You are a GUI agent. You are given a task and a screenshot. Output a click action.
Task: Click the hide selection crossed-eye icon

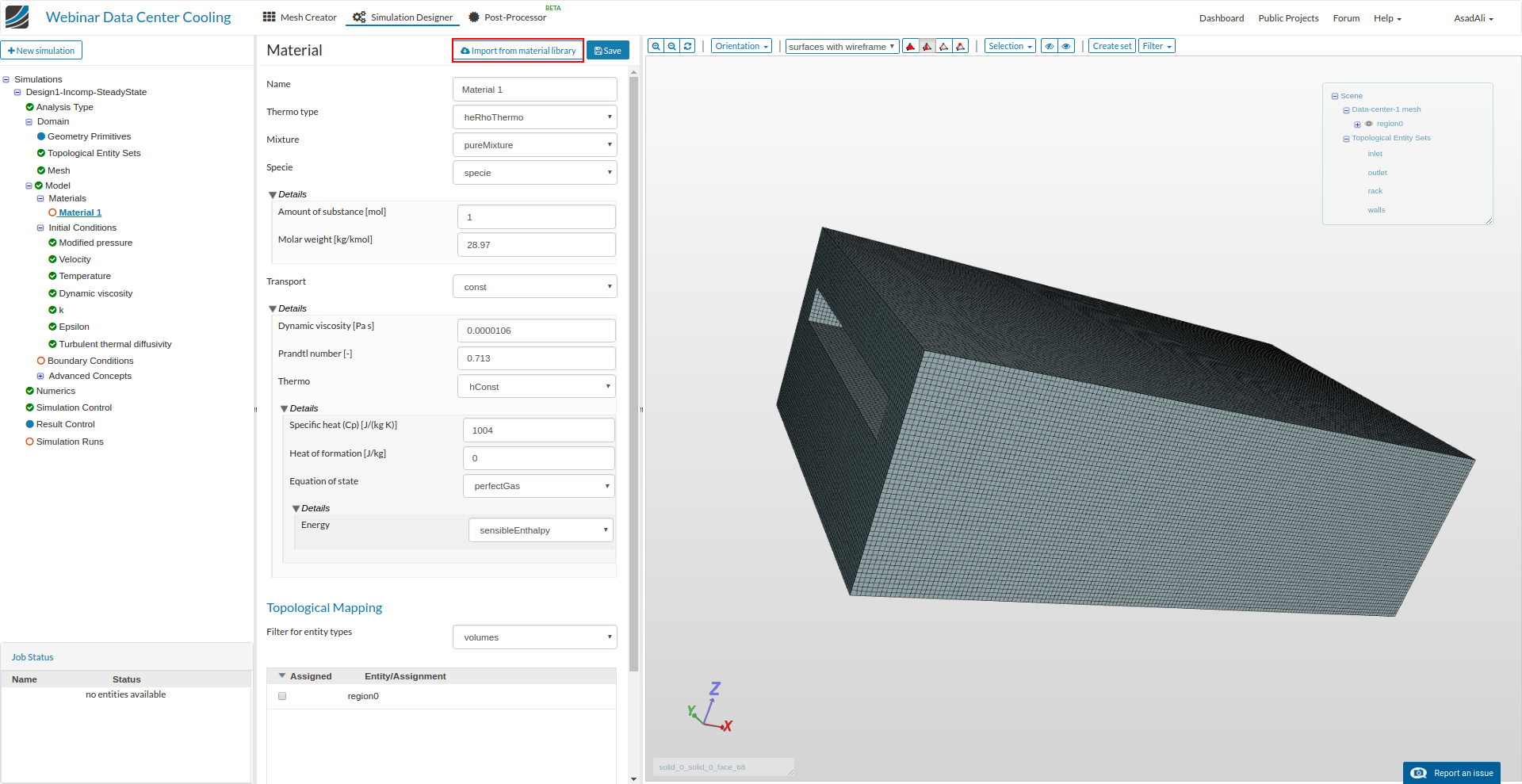(x=1049, y=46)
